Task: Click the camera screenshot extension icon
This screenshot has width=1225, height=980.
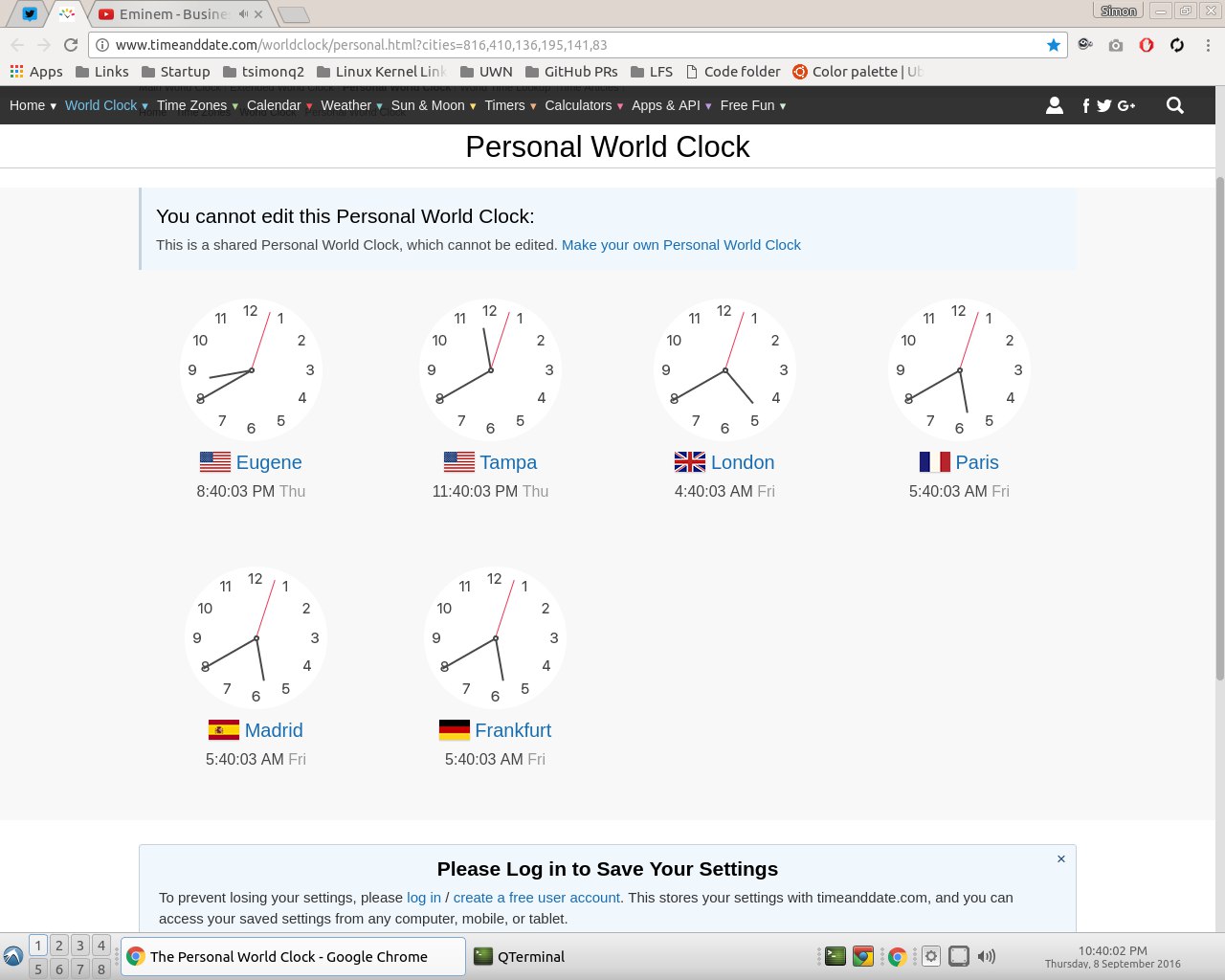Action: [1116, 45]
